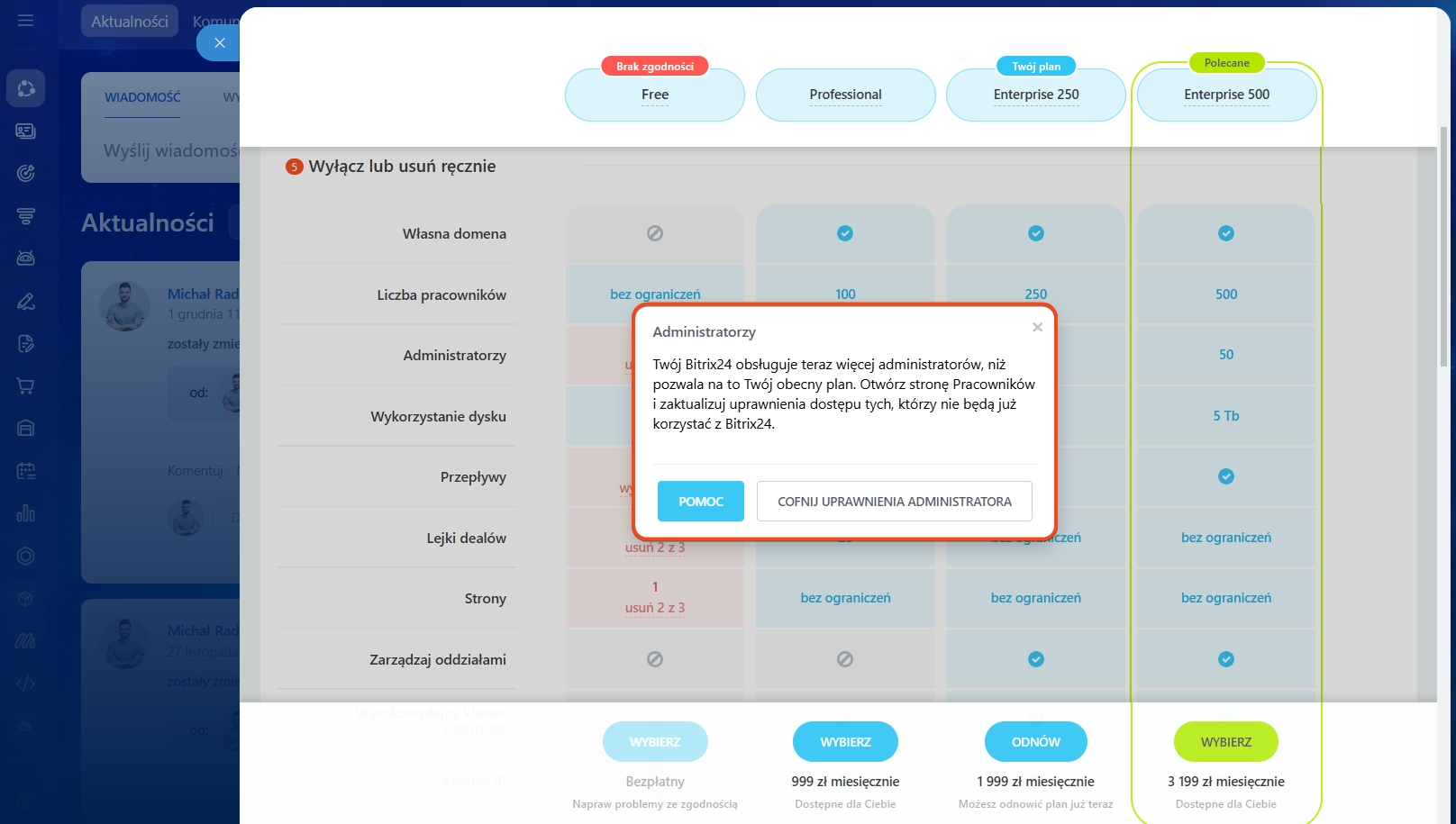The image size is (1456, 824).
Task: Select the Professional plan header
Action: pos(845,95)
